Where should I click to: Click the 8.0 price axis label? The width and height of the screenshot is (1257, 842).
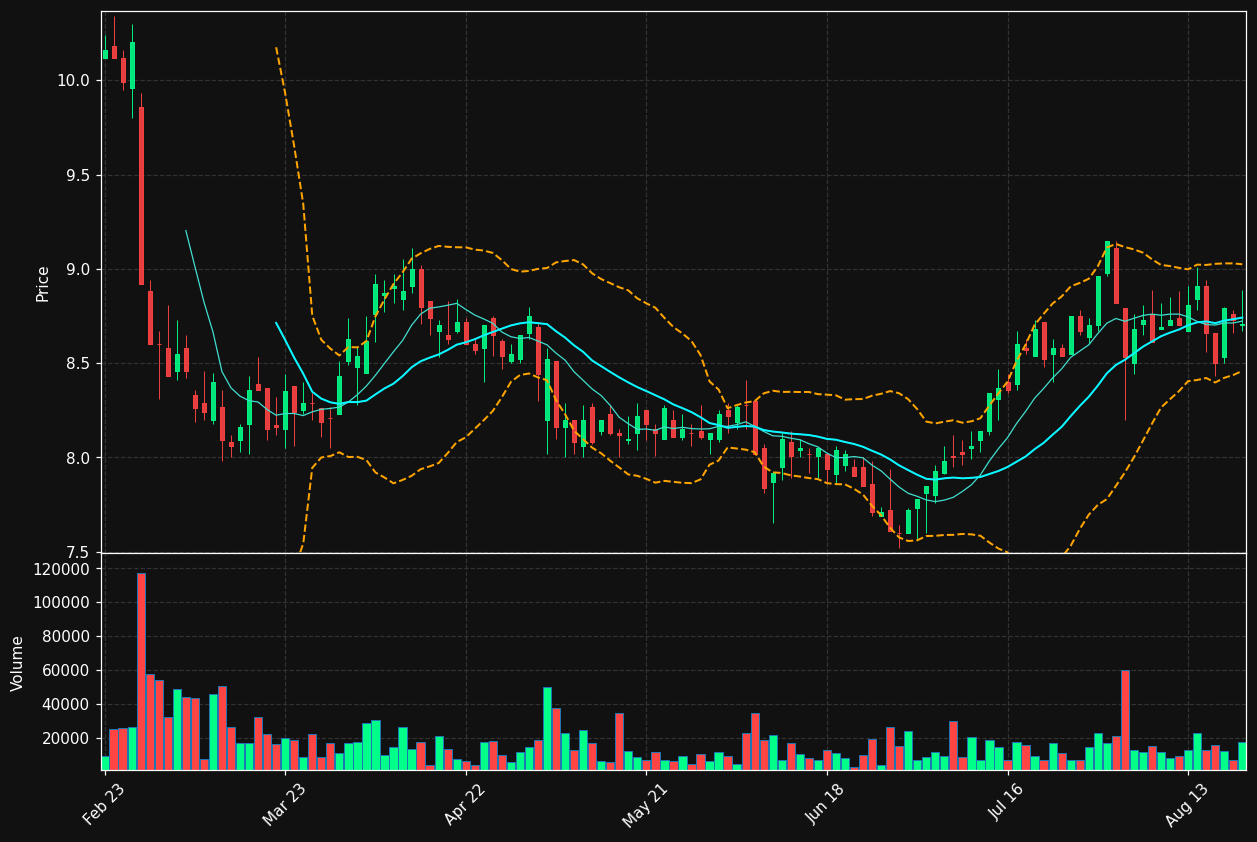[x=78, y=458]
